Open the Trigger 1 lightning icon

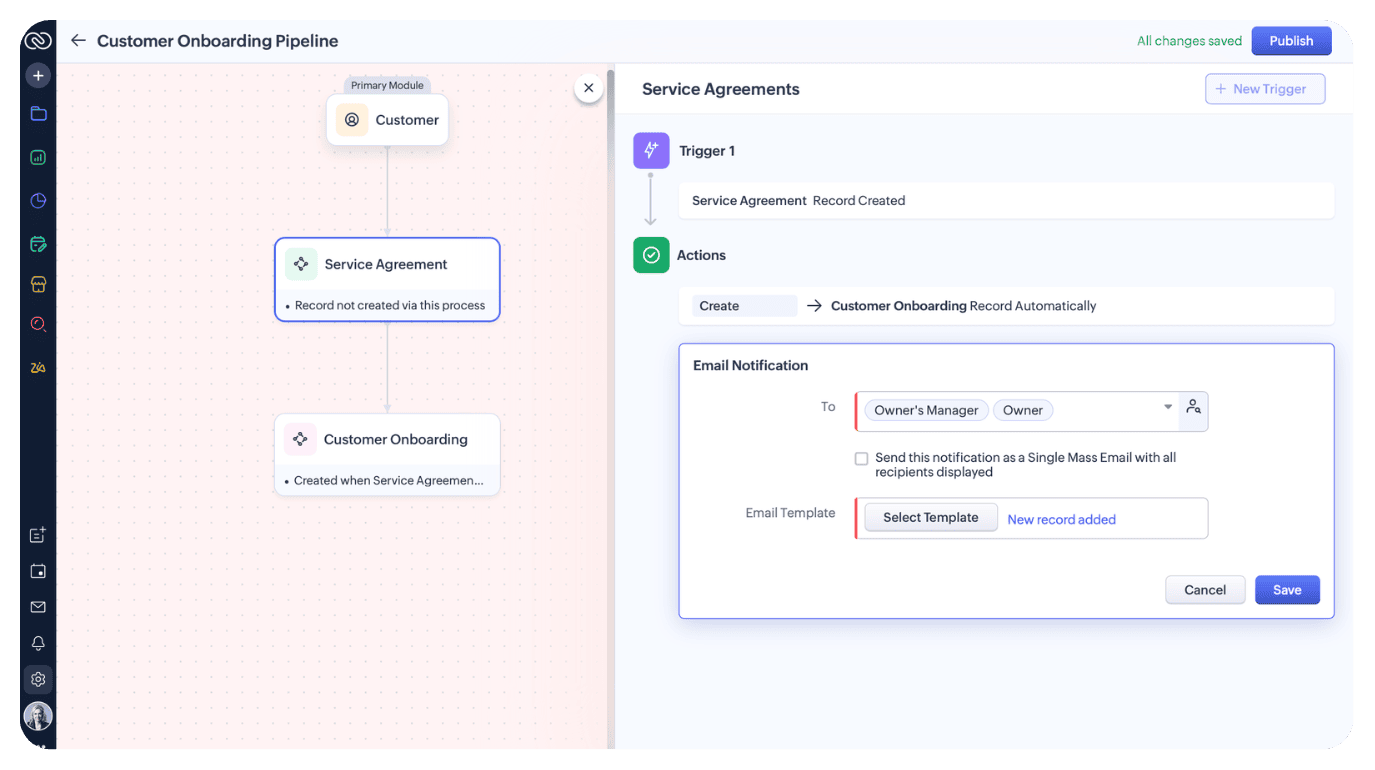[x=651, y=150]
